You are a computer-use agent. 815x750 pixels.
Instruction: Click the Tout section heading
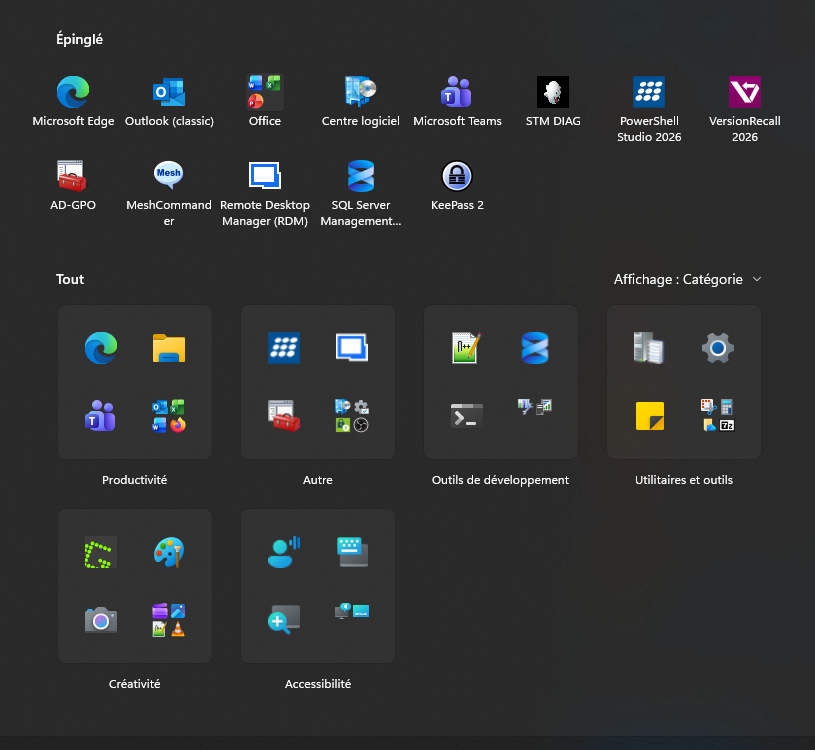[70, 280]
